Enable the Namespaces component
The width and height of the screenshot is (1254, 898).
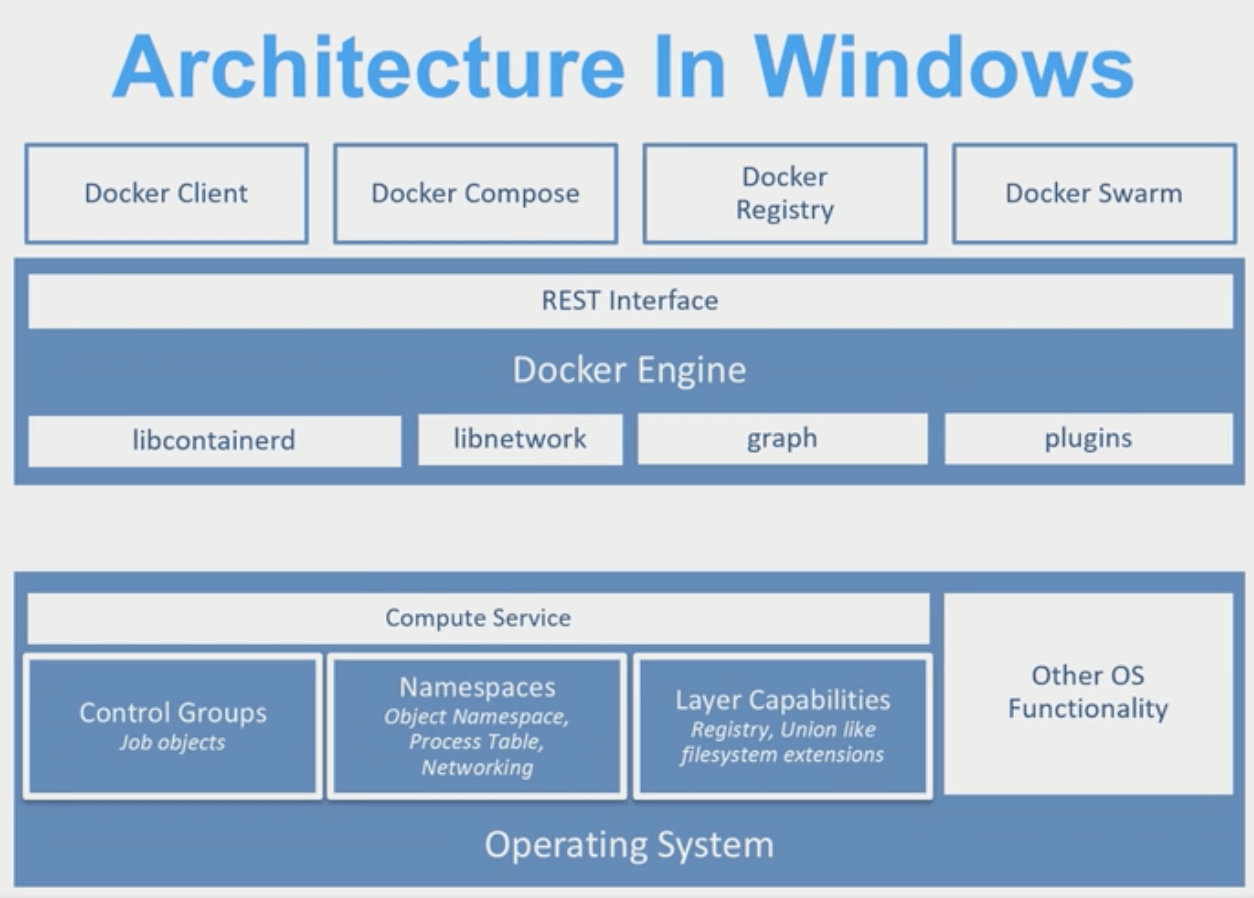click(477, 725)
